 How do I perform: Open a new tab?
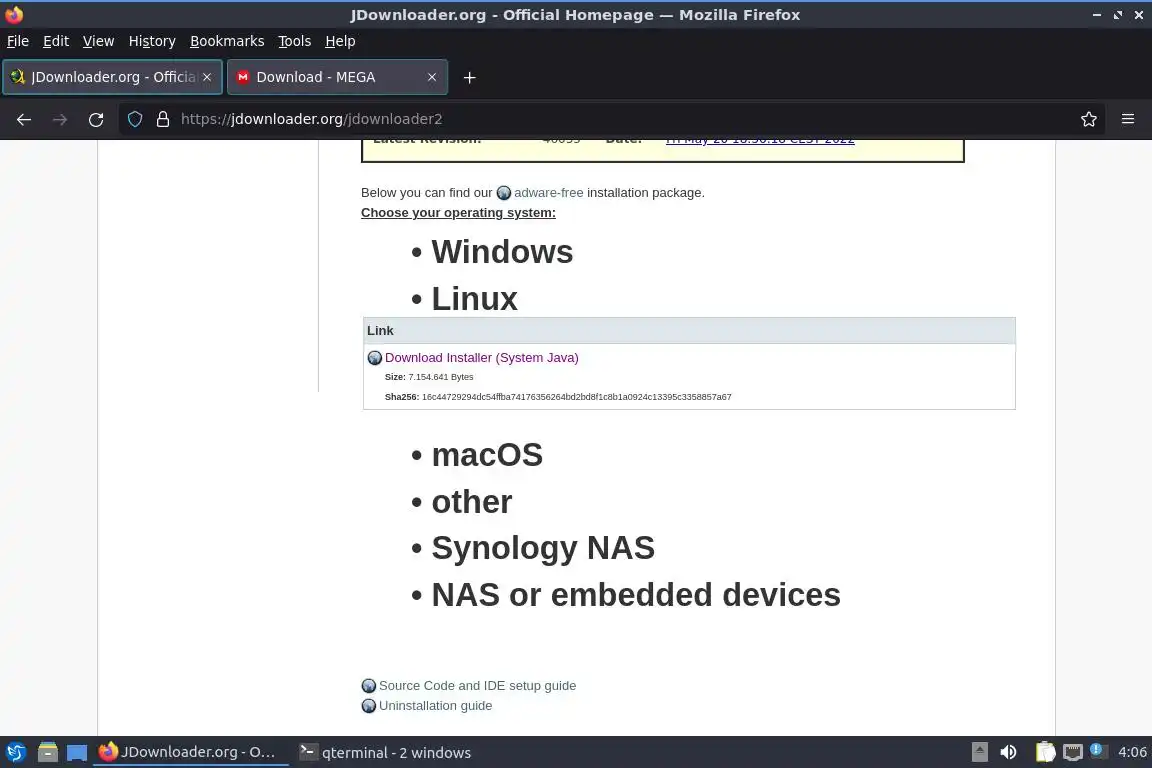(469, 77)
